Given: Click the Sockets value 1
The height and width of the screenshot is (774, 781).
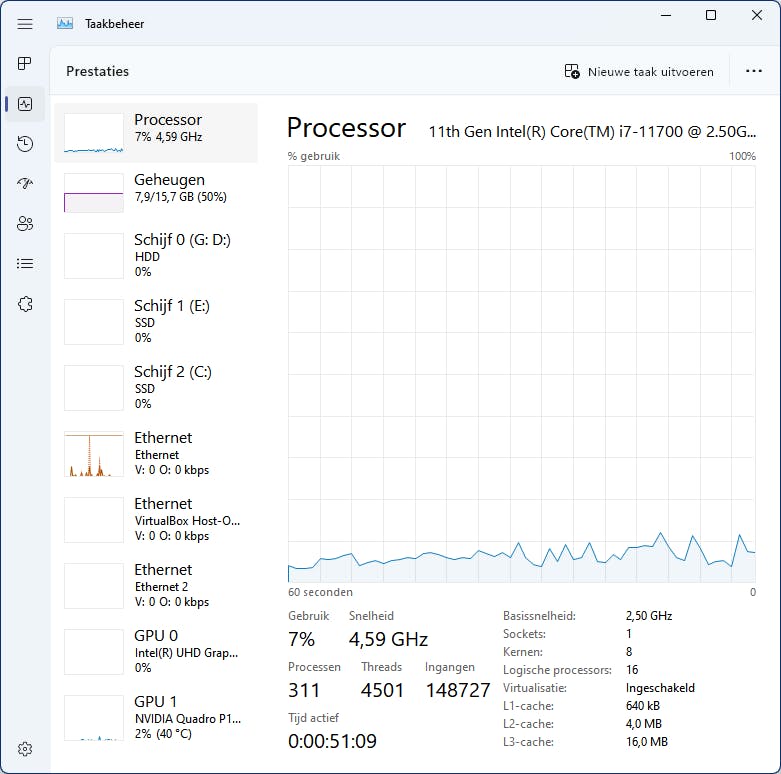Looking at the screenshot, I should pos(629,634).
